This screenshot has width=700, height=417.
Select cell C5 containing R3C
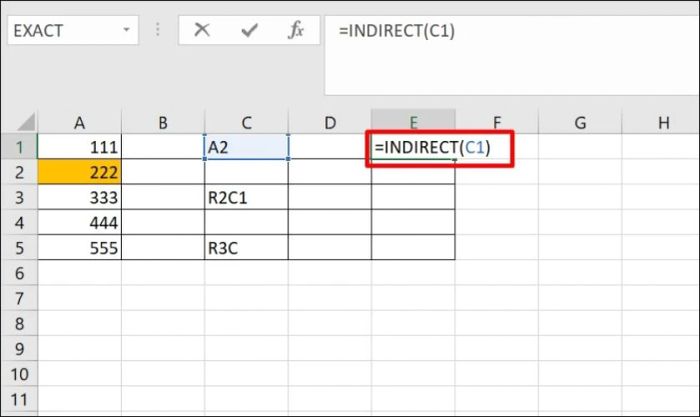coord(246,247)
